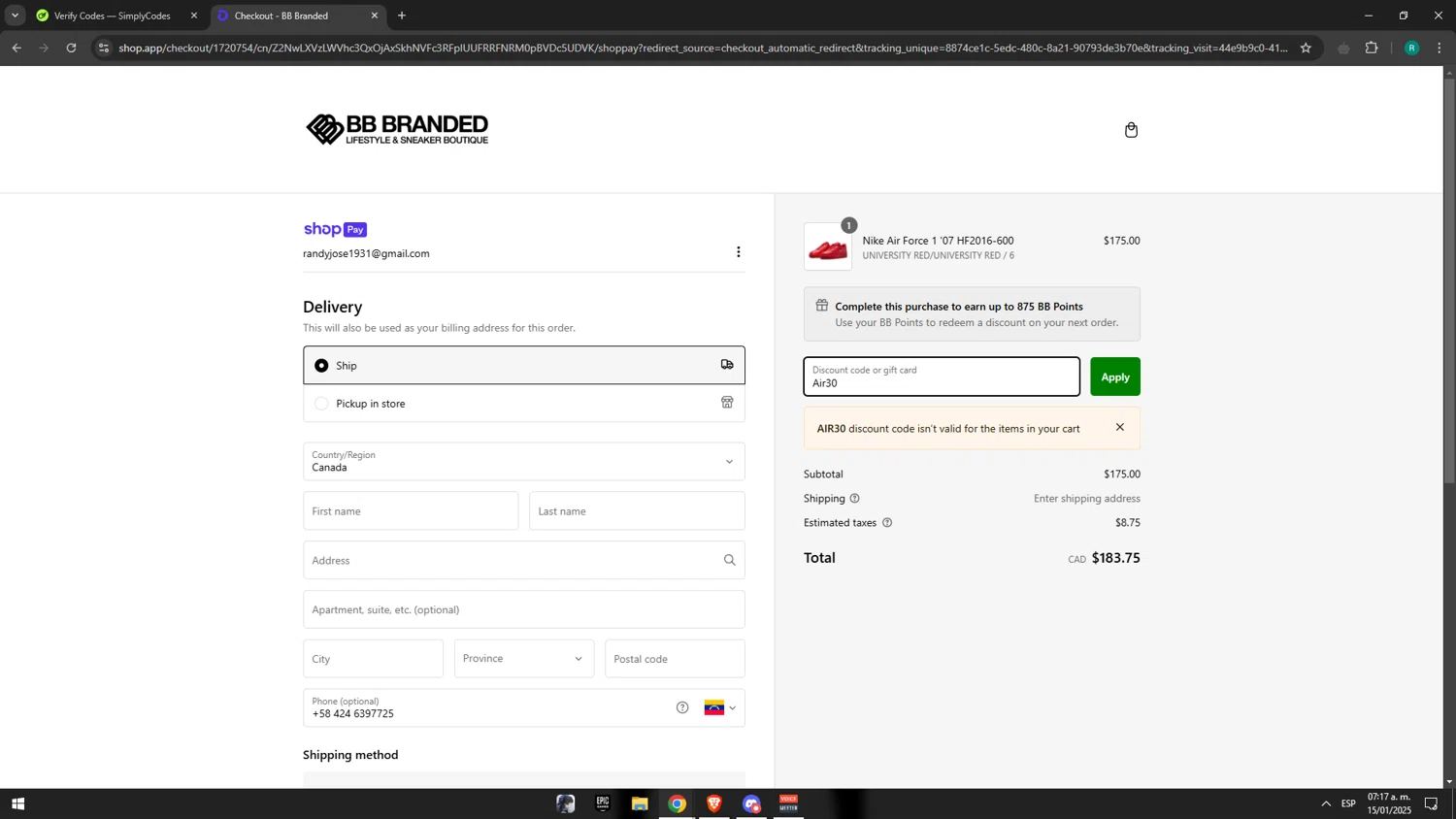Click Google Chrome taskbar icon
Viewport: 1456px width, 819px height.
678,803
